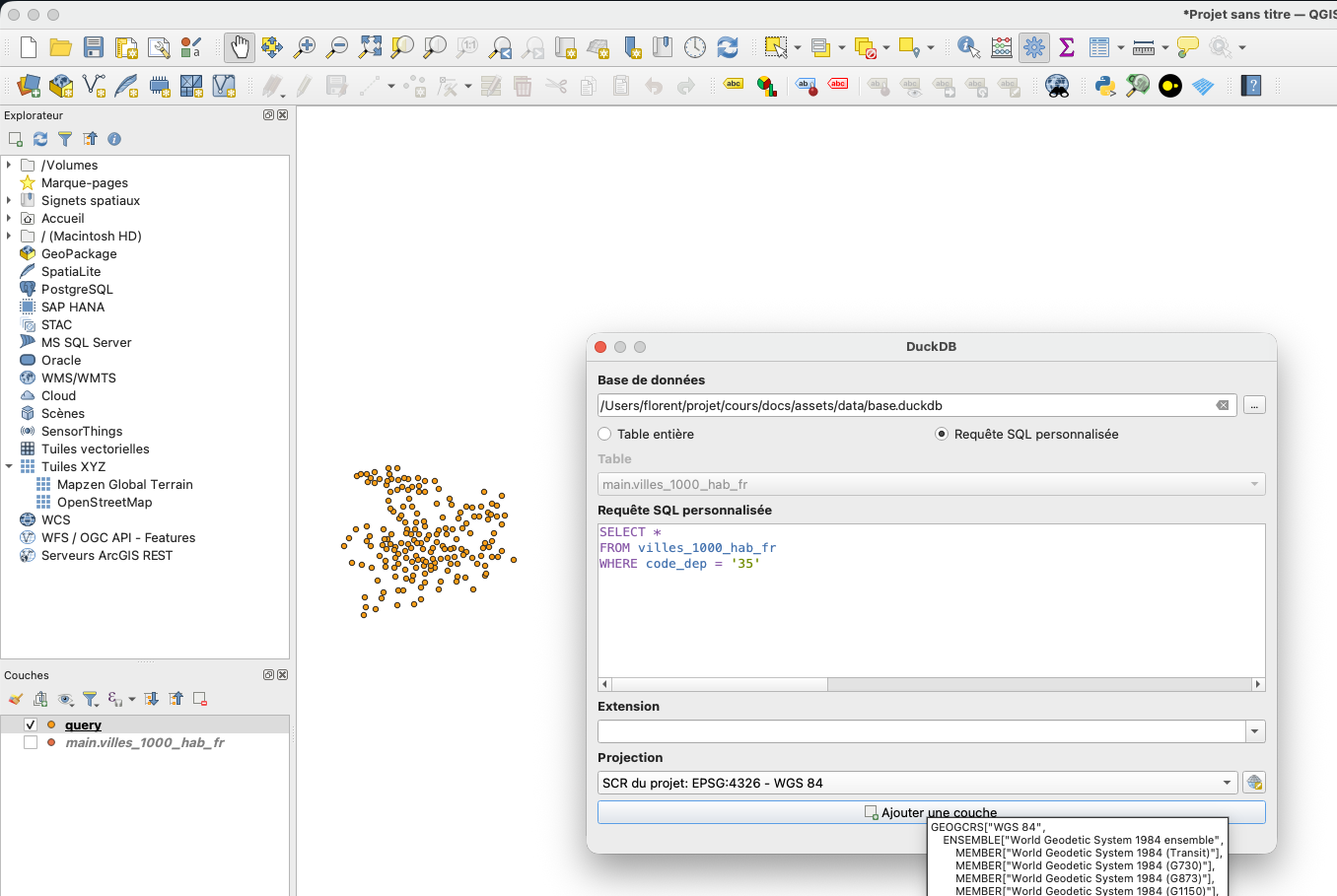The height and width of the screenshot is (896, 1337).
Task: Select WFS / OGC API - Features entry
Action: click(118, 537)
